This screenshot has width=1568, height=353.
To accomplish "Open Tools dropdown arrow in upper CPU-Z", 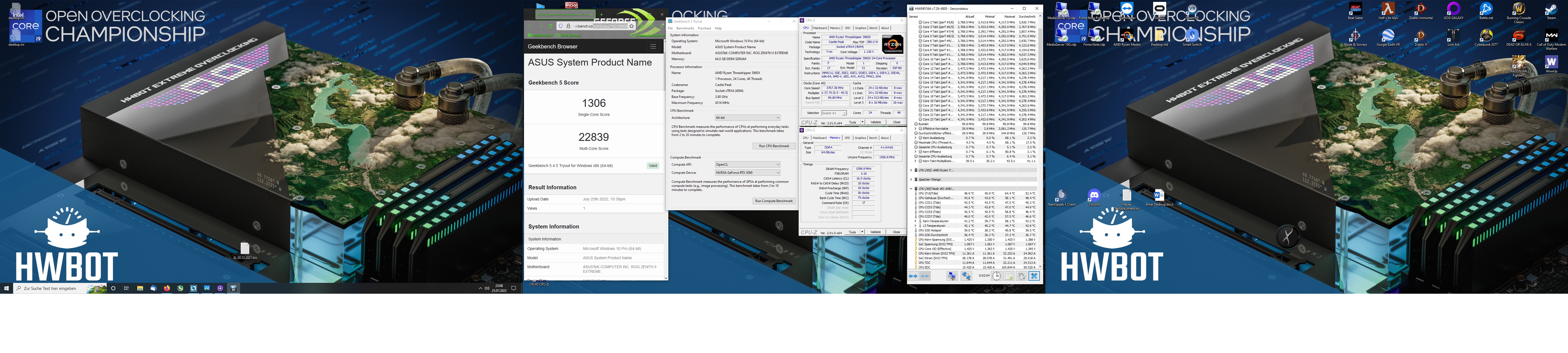I will 862,122.
